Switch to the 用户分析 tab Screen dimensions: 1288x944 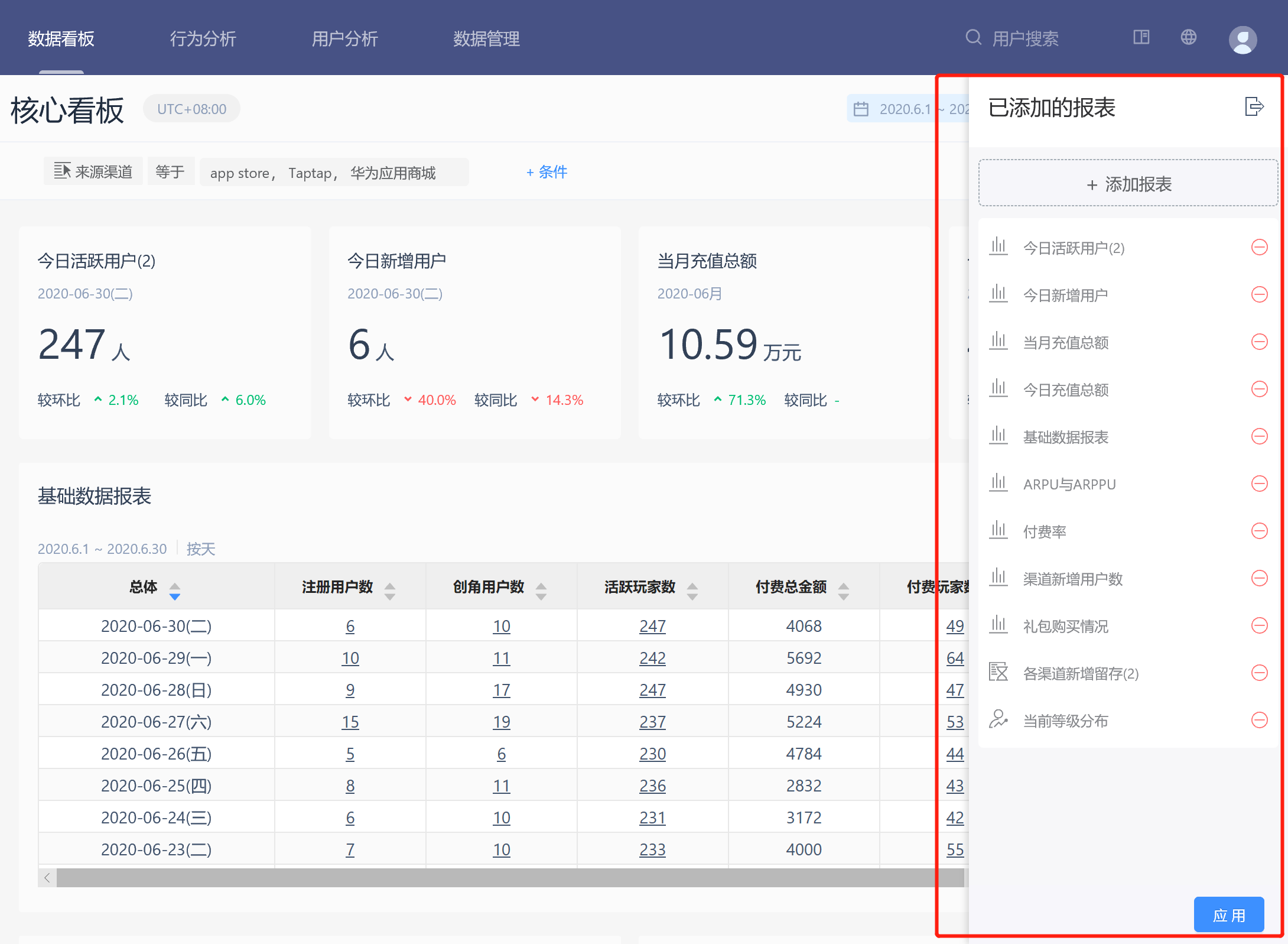(345, 38)
